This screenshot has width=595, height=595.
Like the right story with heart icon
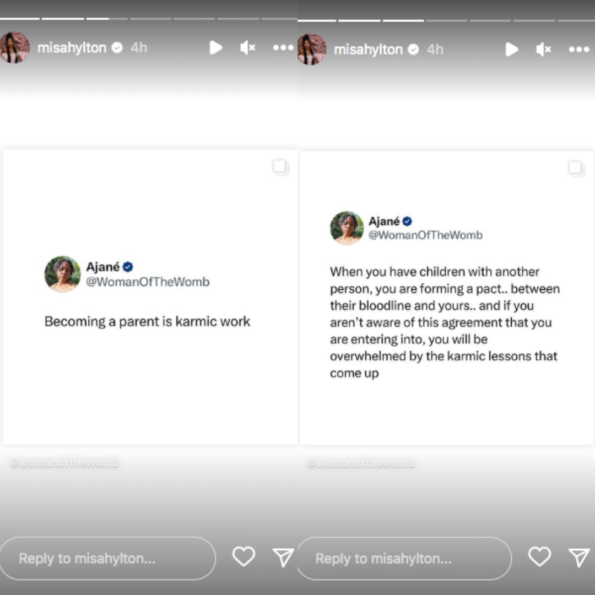pos(540,556)
